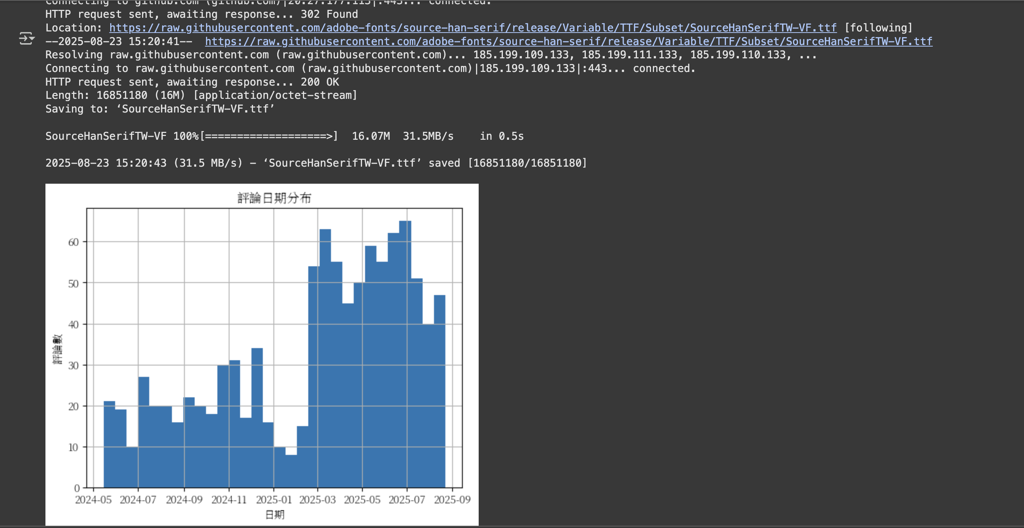Click the '2025-08-23 15:20:43' saved confirmation line
The height and width of the screenshot is (528, 1024).
click(316, 163)
